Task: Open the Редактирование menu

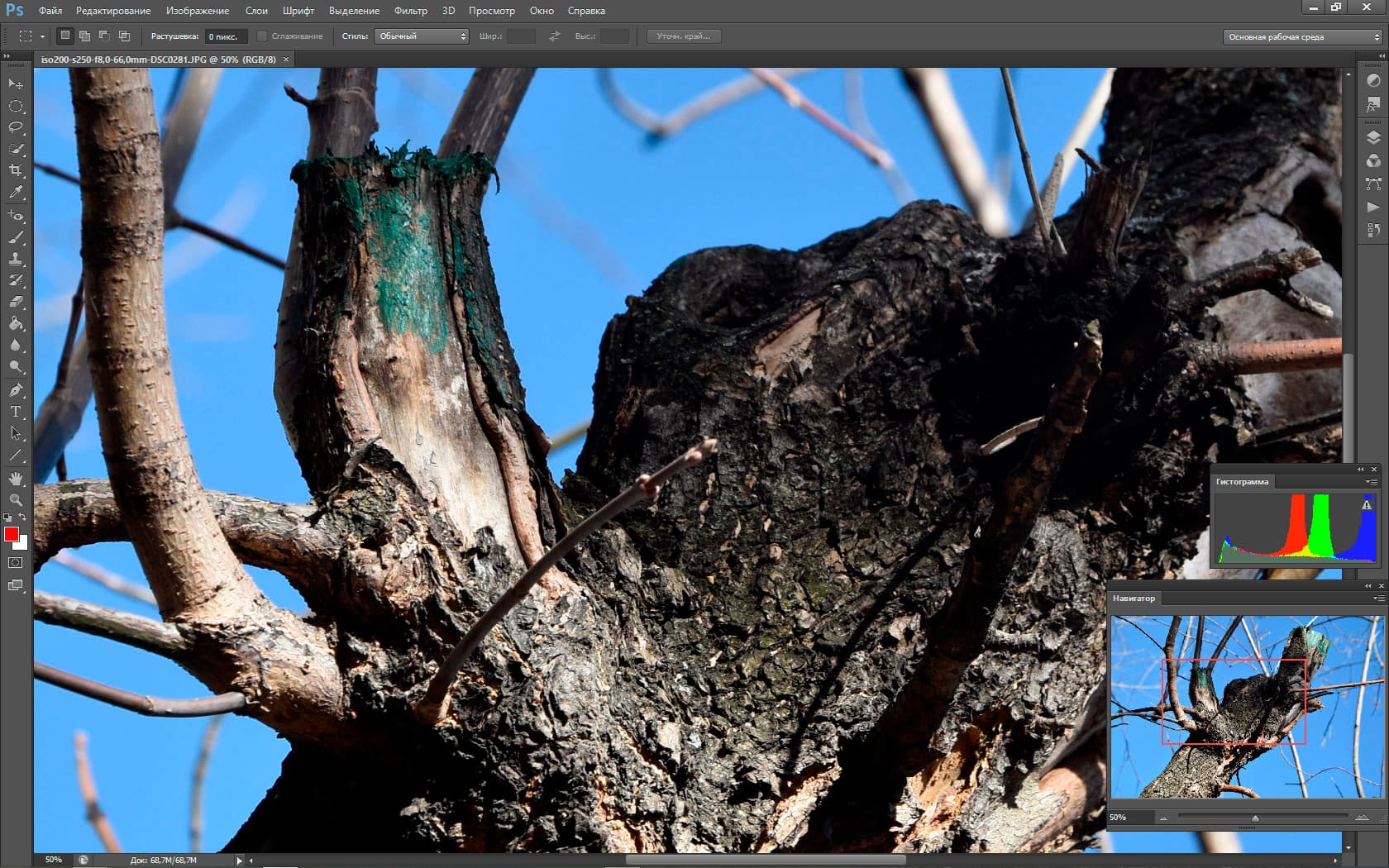Action: pyautogui.click(x=113, y=11)
